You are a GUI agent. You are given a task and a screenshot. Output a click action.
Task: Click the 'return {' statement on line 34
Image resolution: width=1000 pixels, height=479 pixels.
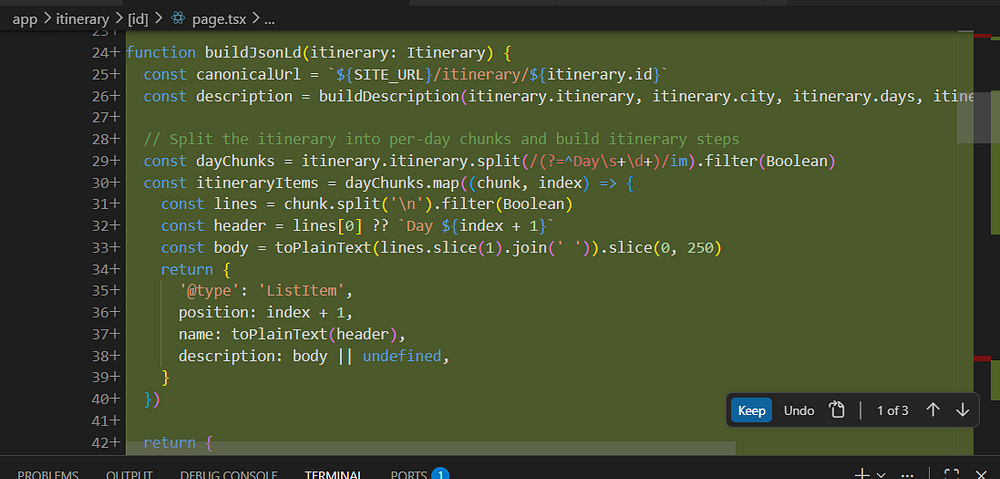tap(195, 269)
